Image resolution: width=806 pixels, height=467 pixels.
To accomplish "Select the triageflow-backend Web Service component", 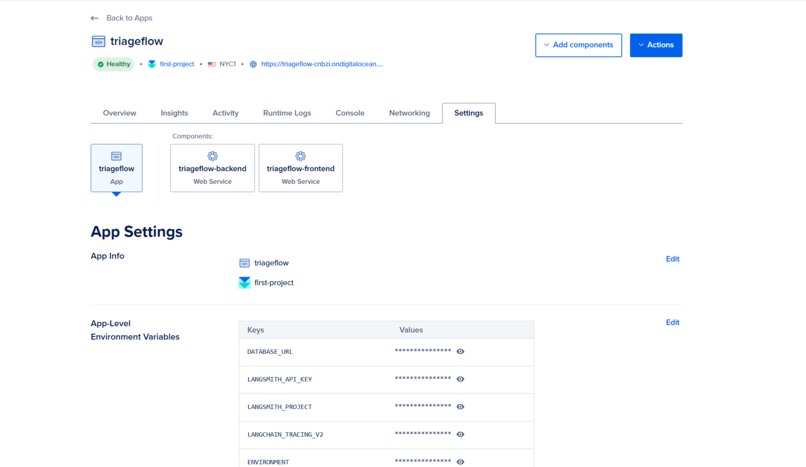I will (x=212, y=168).
